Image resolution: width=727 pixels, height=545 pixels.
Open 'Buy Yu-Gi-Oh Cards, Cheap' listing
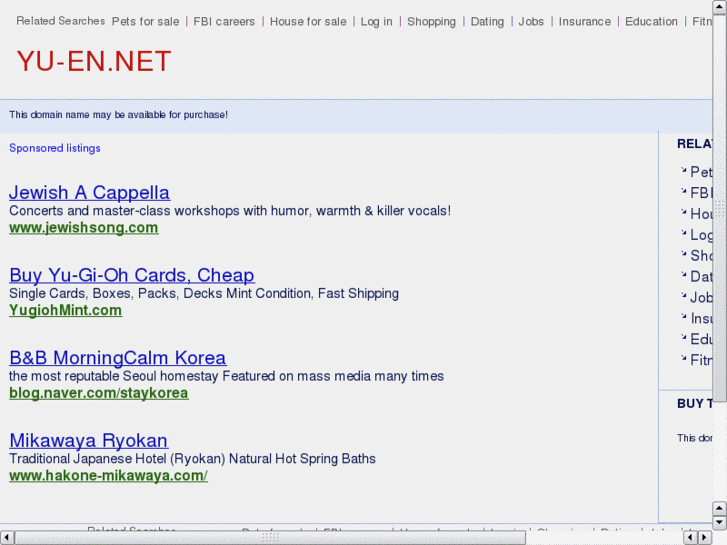pos(132,275)
